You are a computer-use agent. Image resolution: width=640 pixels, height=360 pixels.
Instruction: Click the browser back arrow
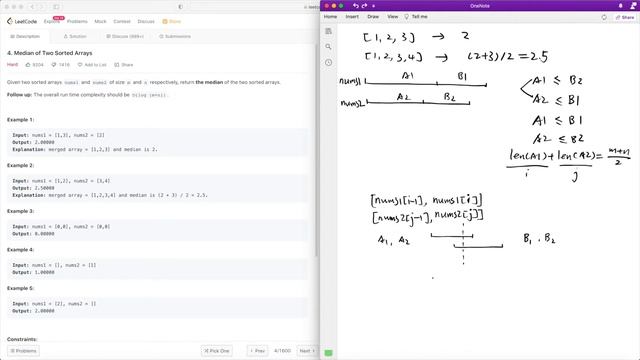click(32, 7)
